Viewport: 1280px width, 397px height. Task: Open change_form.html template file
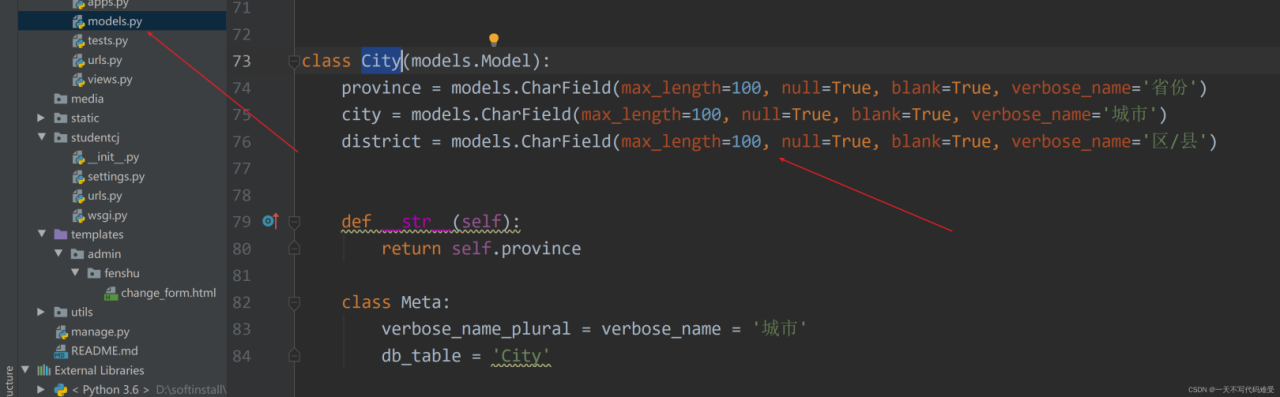coord(168,293)
